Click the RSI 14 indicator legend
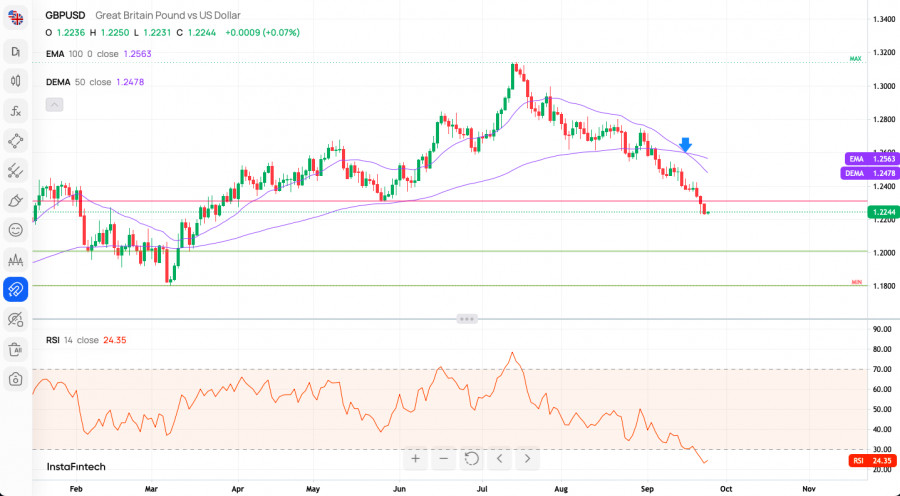The image size is (900, 496). tap(86, 340)
